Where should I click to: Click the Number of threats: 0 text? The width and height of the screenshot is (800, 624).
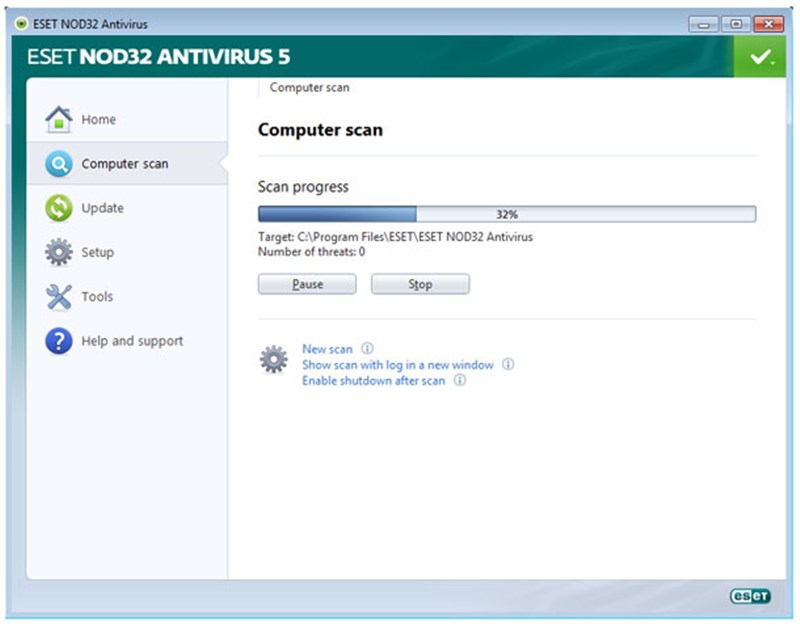point(311,252)
